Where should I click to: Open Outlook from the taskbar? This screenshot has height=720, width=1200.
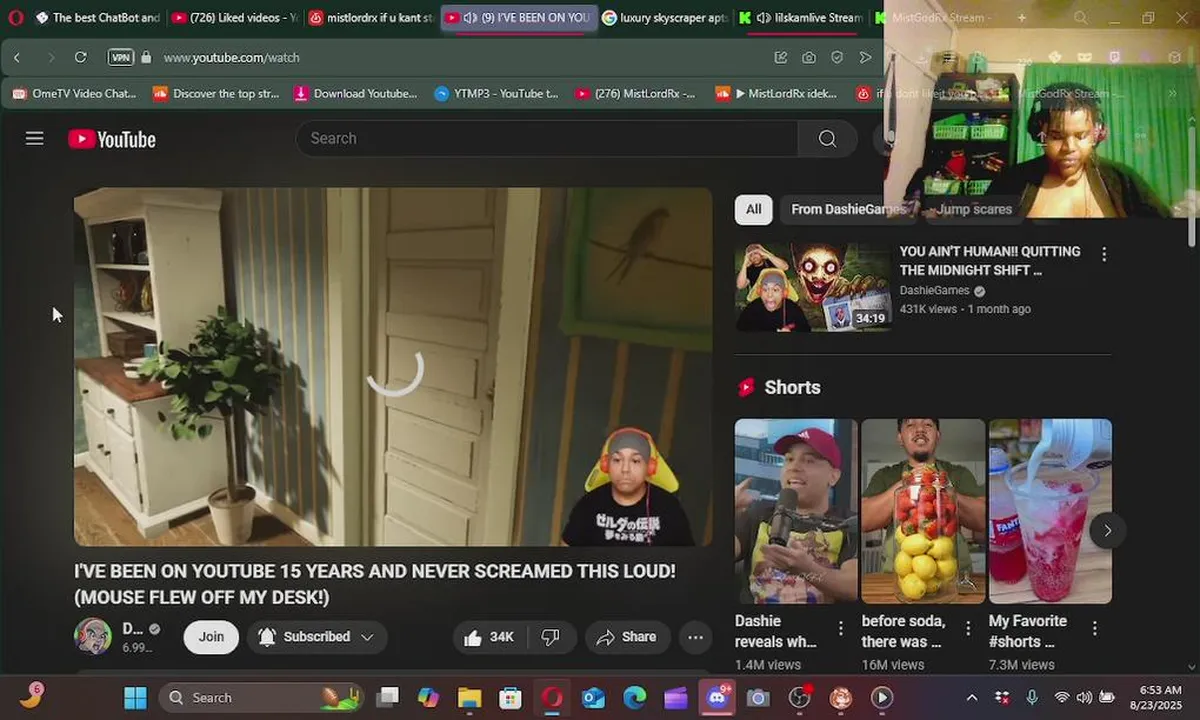pyautogui.click(x=593, y=698)
